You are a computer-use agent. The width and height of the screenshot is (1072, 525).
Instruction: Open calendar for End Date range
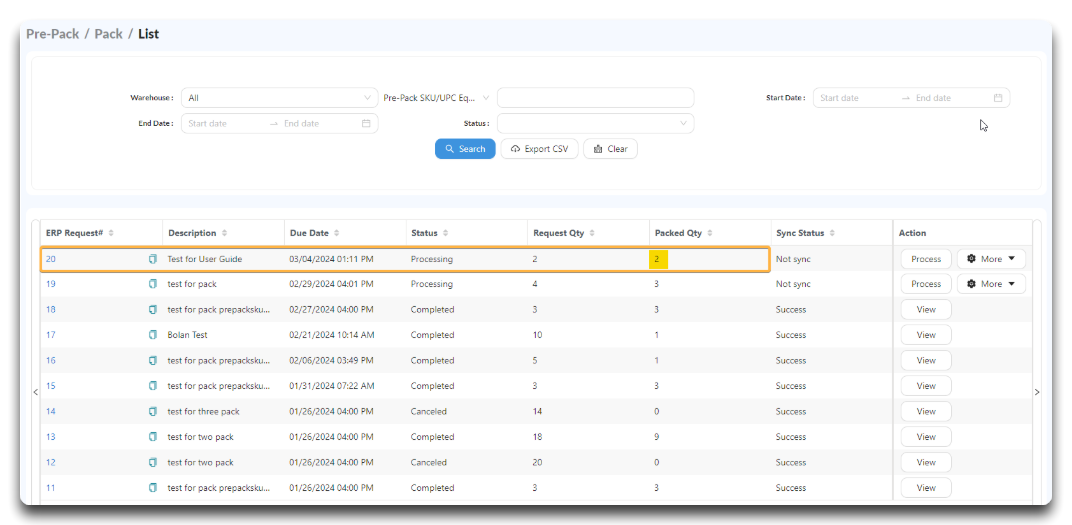pyautogui.click(x=366, y=124)
